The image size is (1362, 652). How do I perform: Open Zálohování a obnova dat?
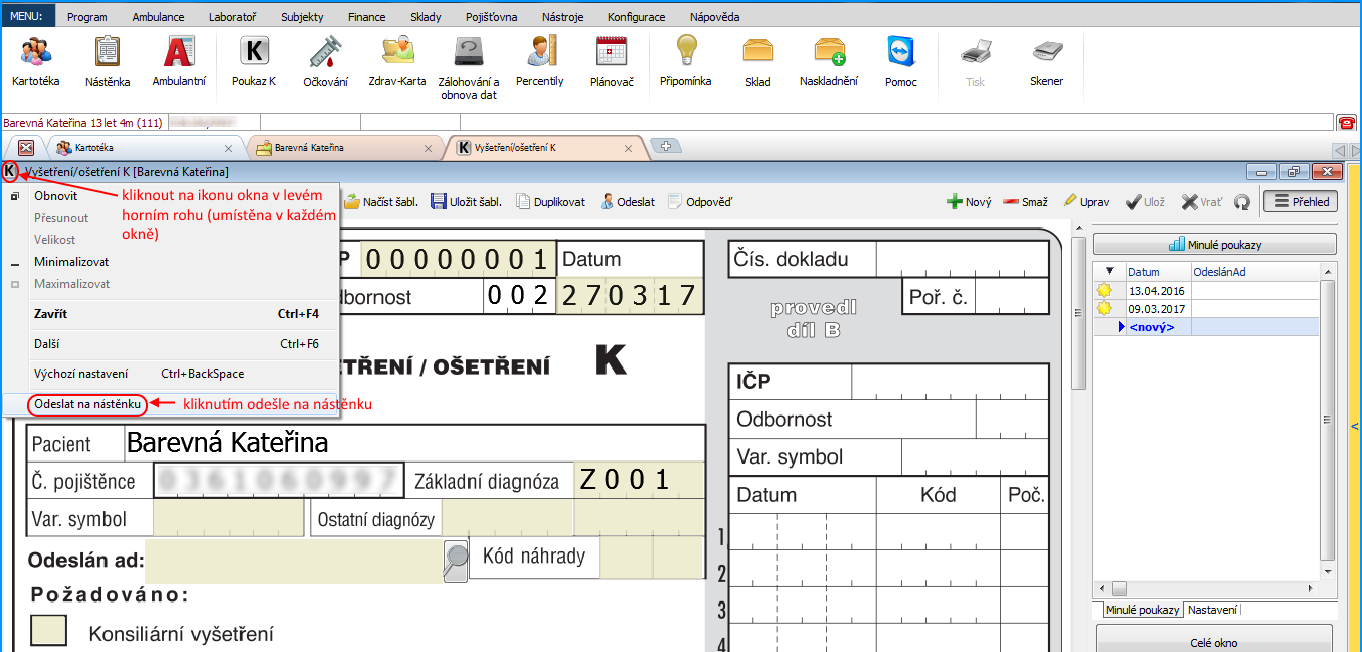[x=468, y=62]
